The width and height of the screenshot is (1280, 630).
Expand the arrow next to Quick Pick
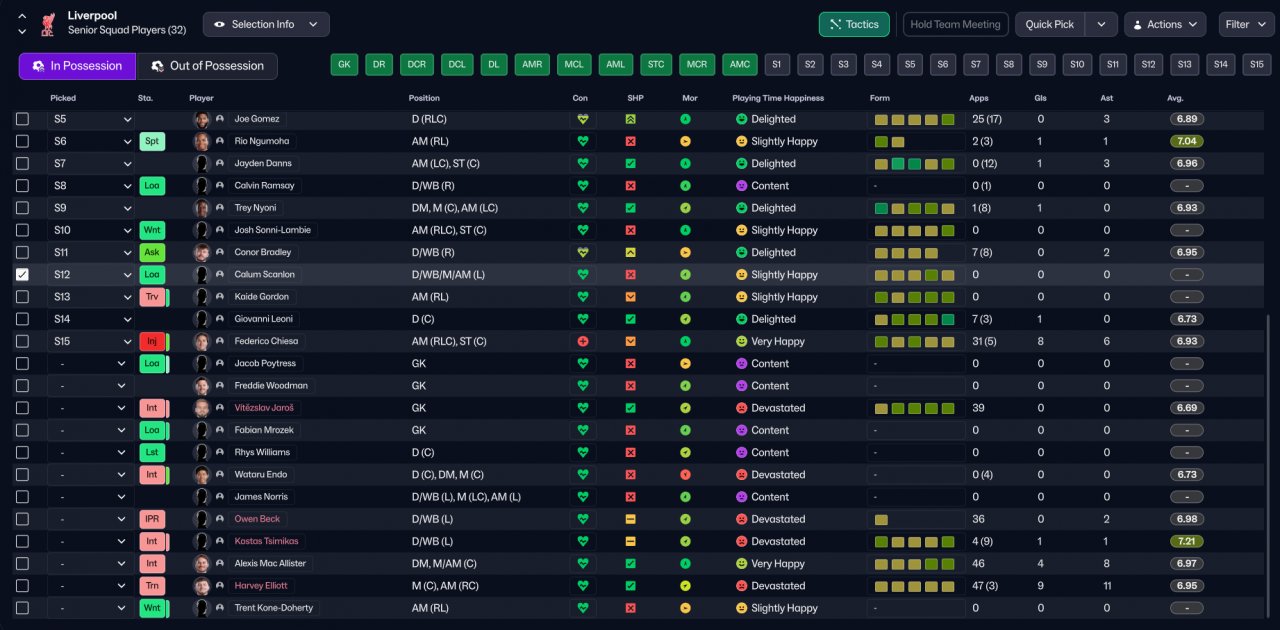tap(1101, 24)
